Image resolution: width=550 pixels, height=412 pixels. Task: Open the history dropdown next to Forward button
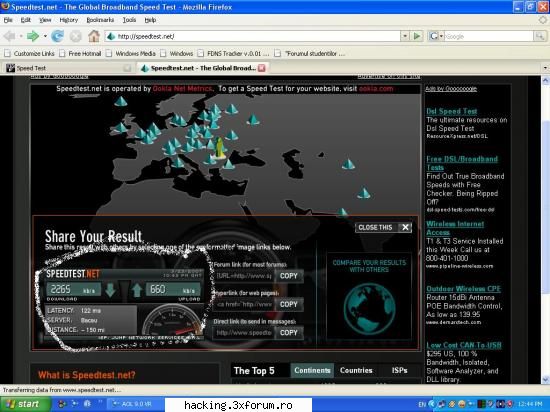(45, 36)
